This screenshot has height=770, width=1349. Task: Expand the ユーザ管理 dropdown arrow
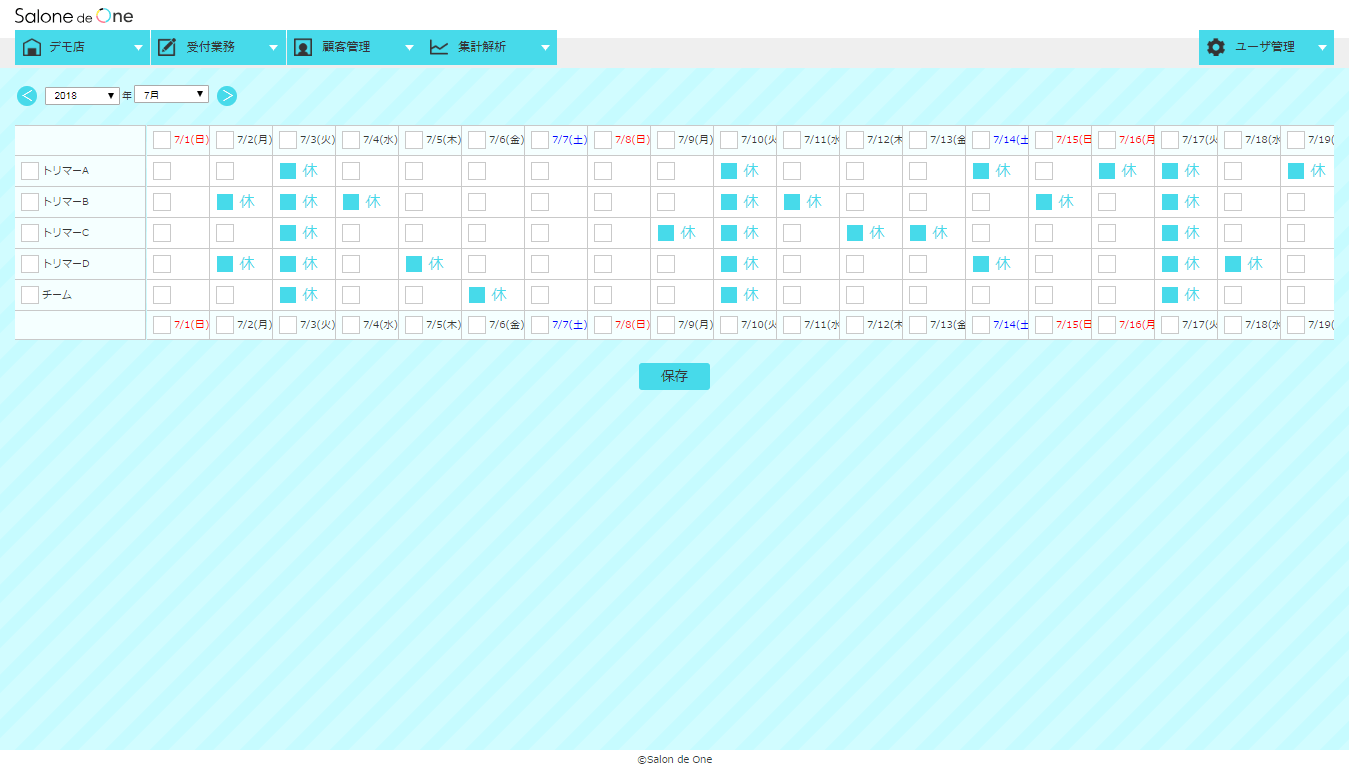(1322, 47)
